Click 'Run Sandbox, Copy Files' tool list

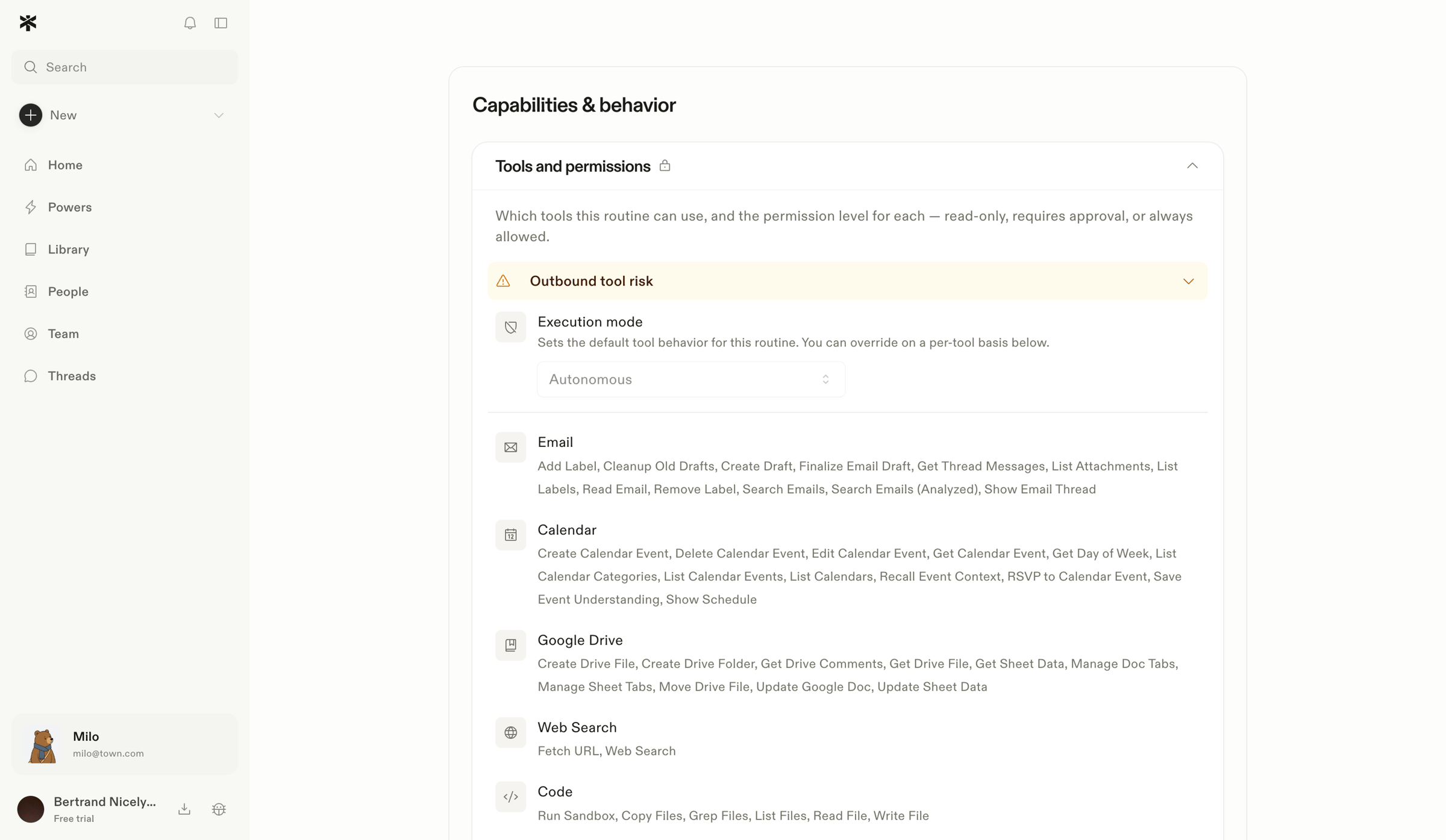point(733,816)
